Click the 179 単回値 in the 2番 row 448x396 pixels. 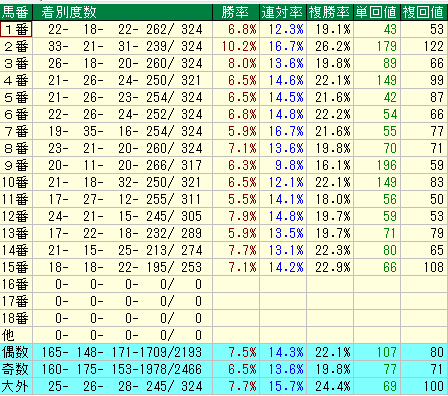[387, 46]
